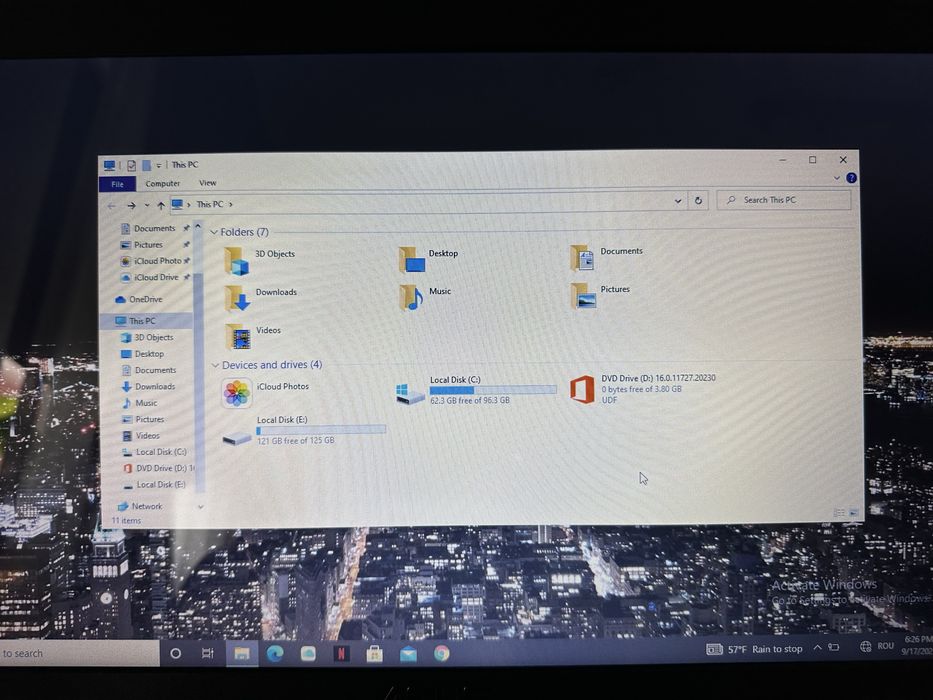Select pinned Documents in Quick access
This screenshot has width=933, height=700.
(154, 229)
